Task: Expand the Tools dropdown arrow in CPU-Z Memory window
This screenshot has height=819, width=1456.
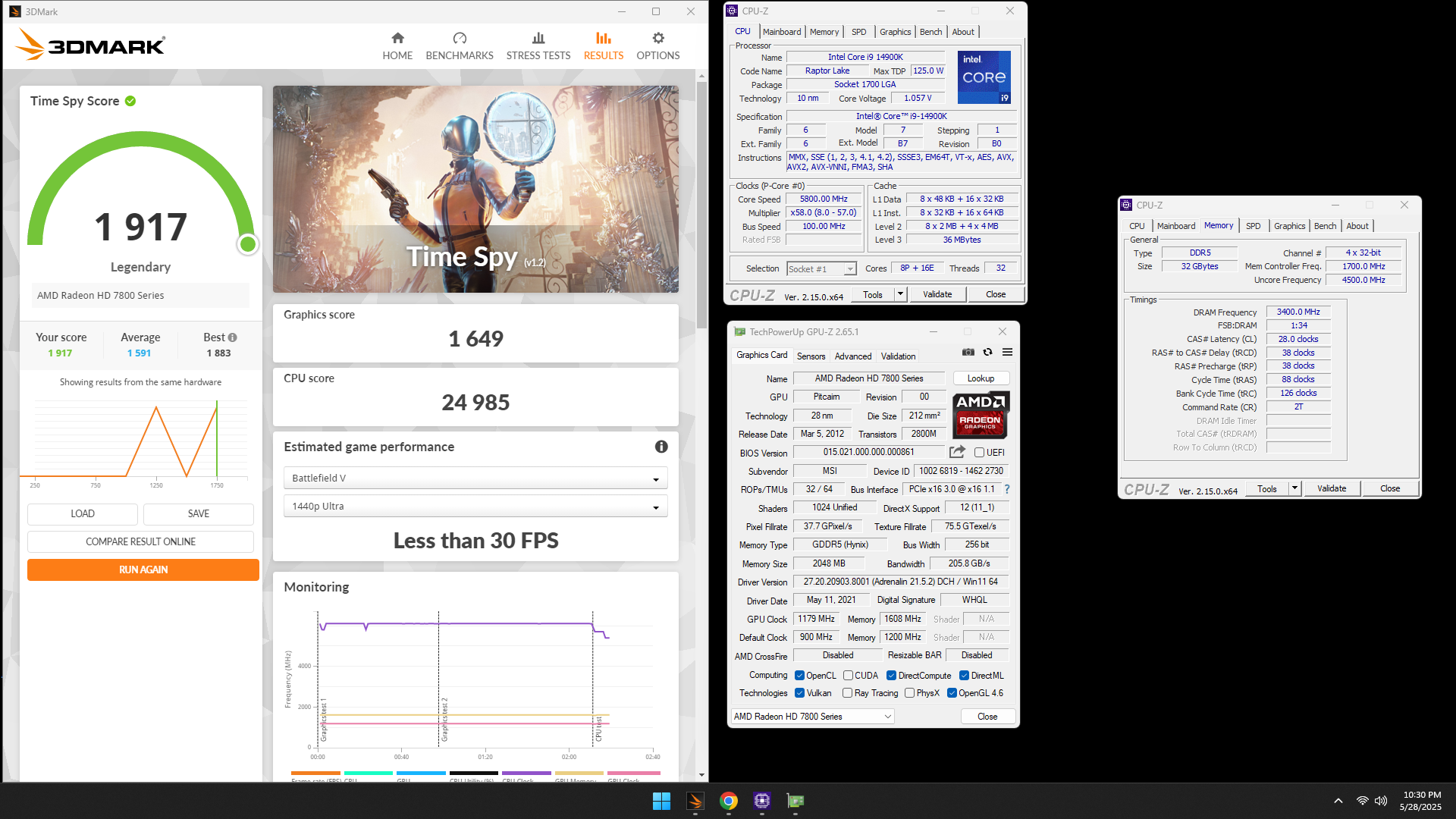Action: coord(1294,489)
